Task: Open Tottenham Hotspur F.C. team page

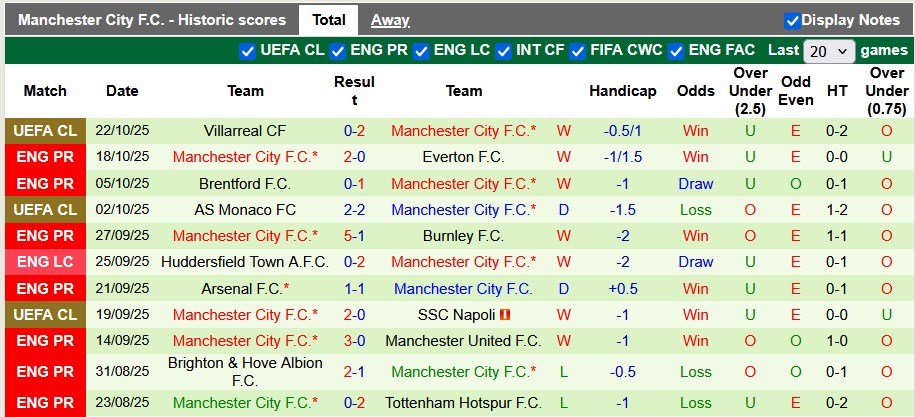Action: 463,404
